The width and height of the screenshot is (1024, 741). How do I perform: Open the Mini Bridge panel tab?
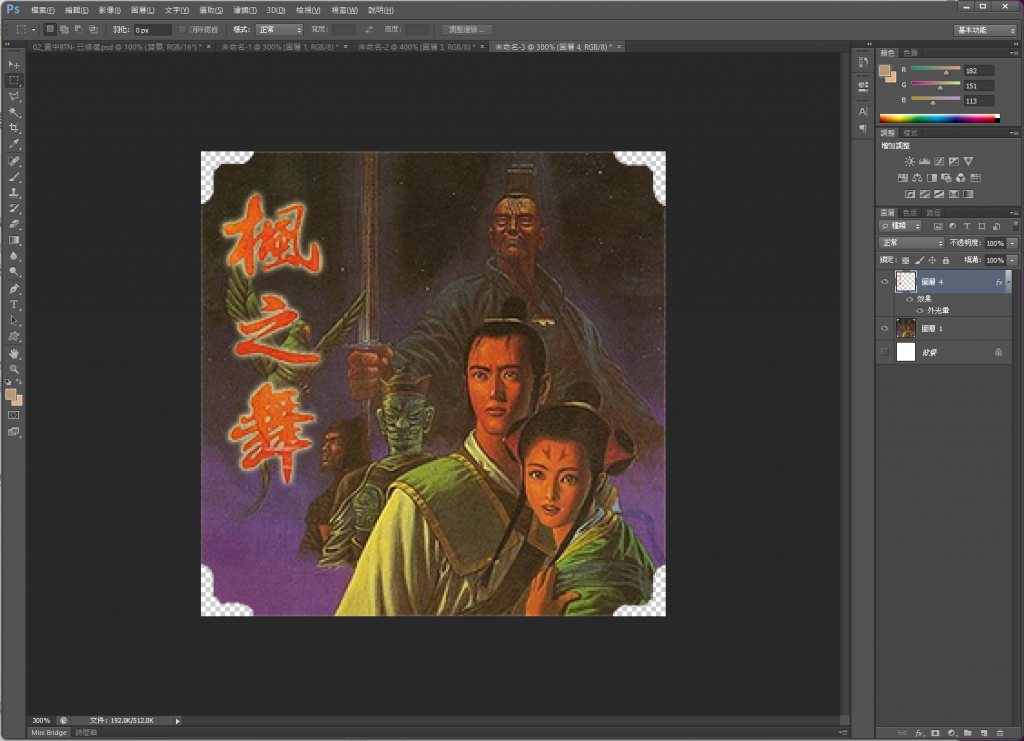click(49, 733)
